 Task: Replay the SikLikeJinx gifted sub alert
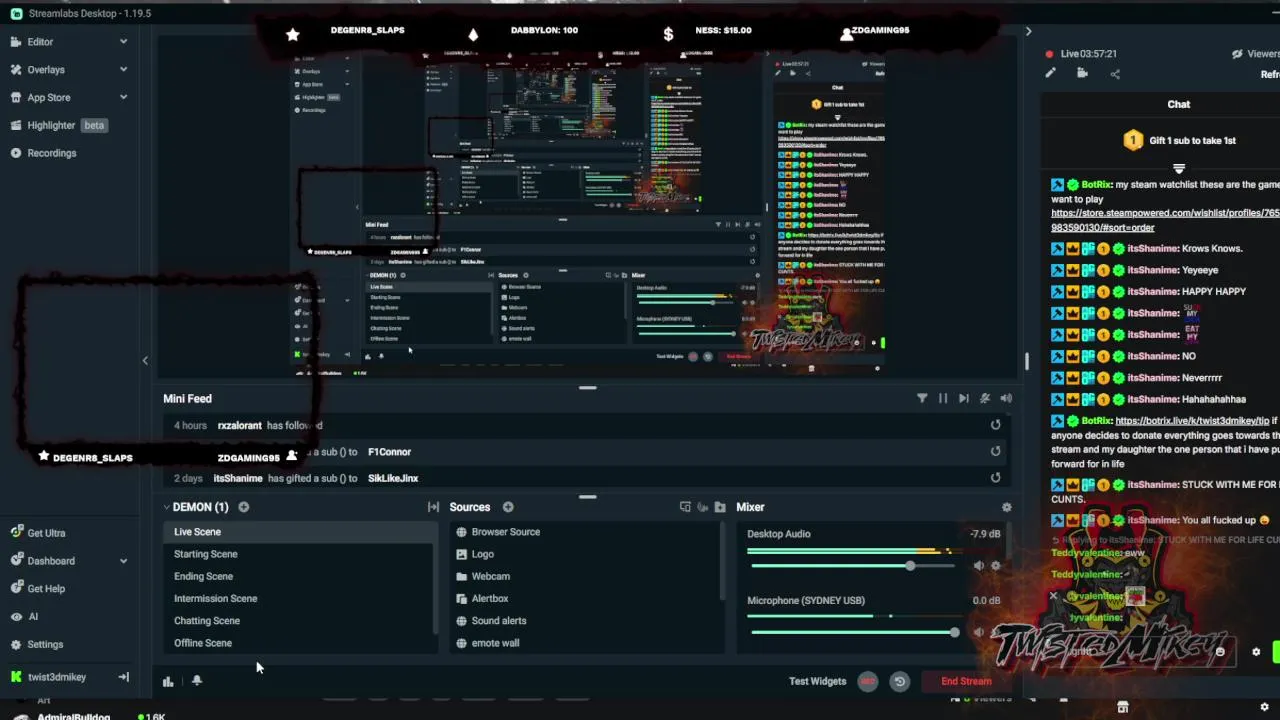pos(995,478)
